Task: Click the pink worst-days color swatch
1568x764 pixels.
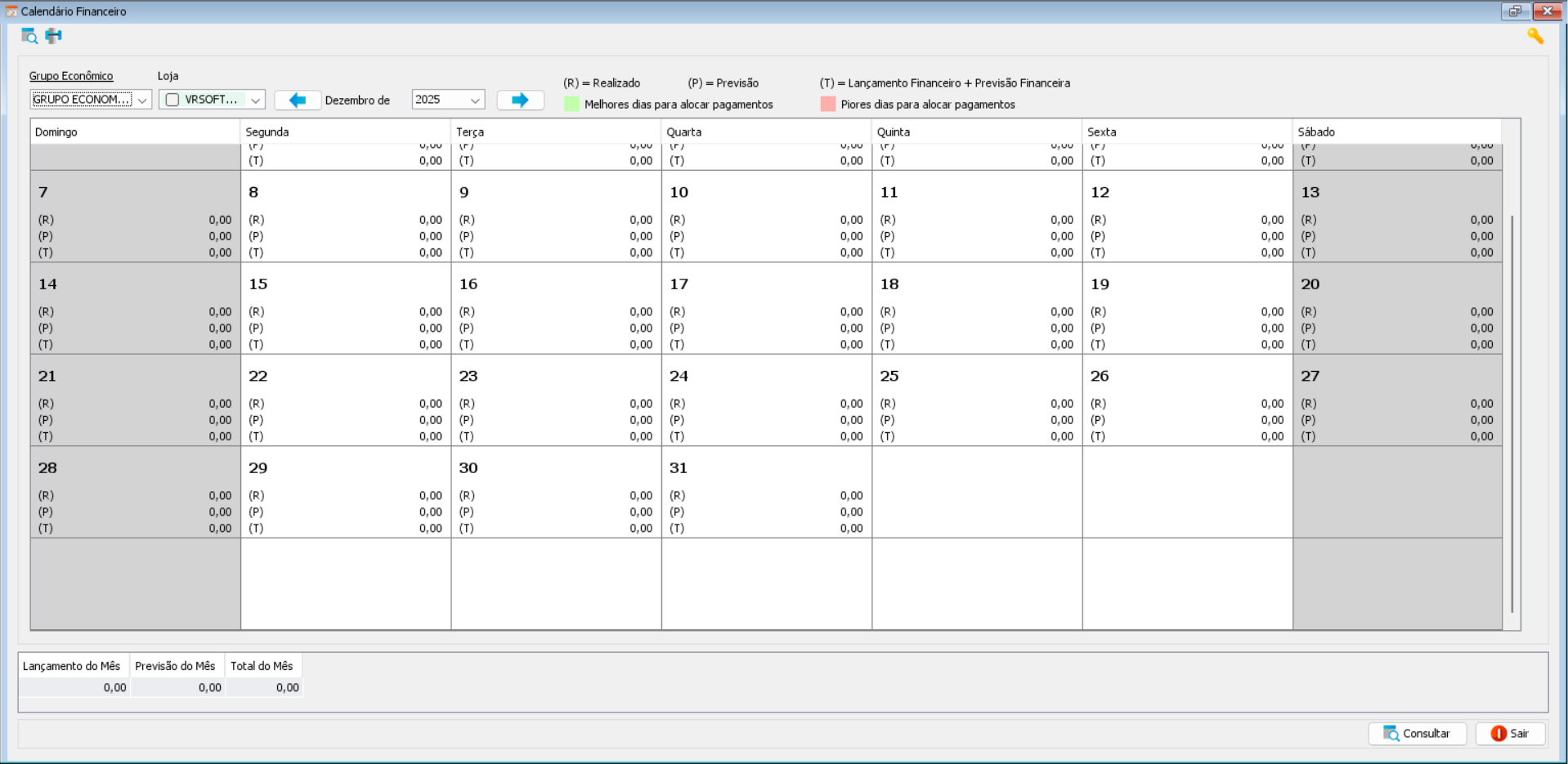Action: click(x=827, y=105)
